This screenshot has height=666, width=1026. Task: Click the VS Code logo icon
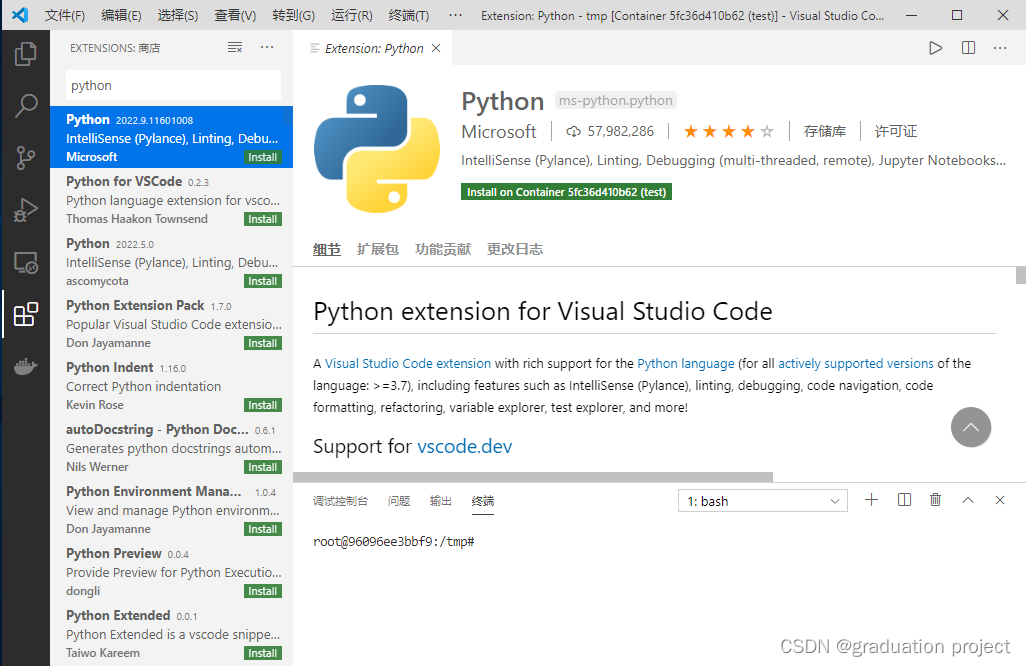pos(20,15)
